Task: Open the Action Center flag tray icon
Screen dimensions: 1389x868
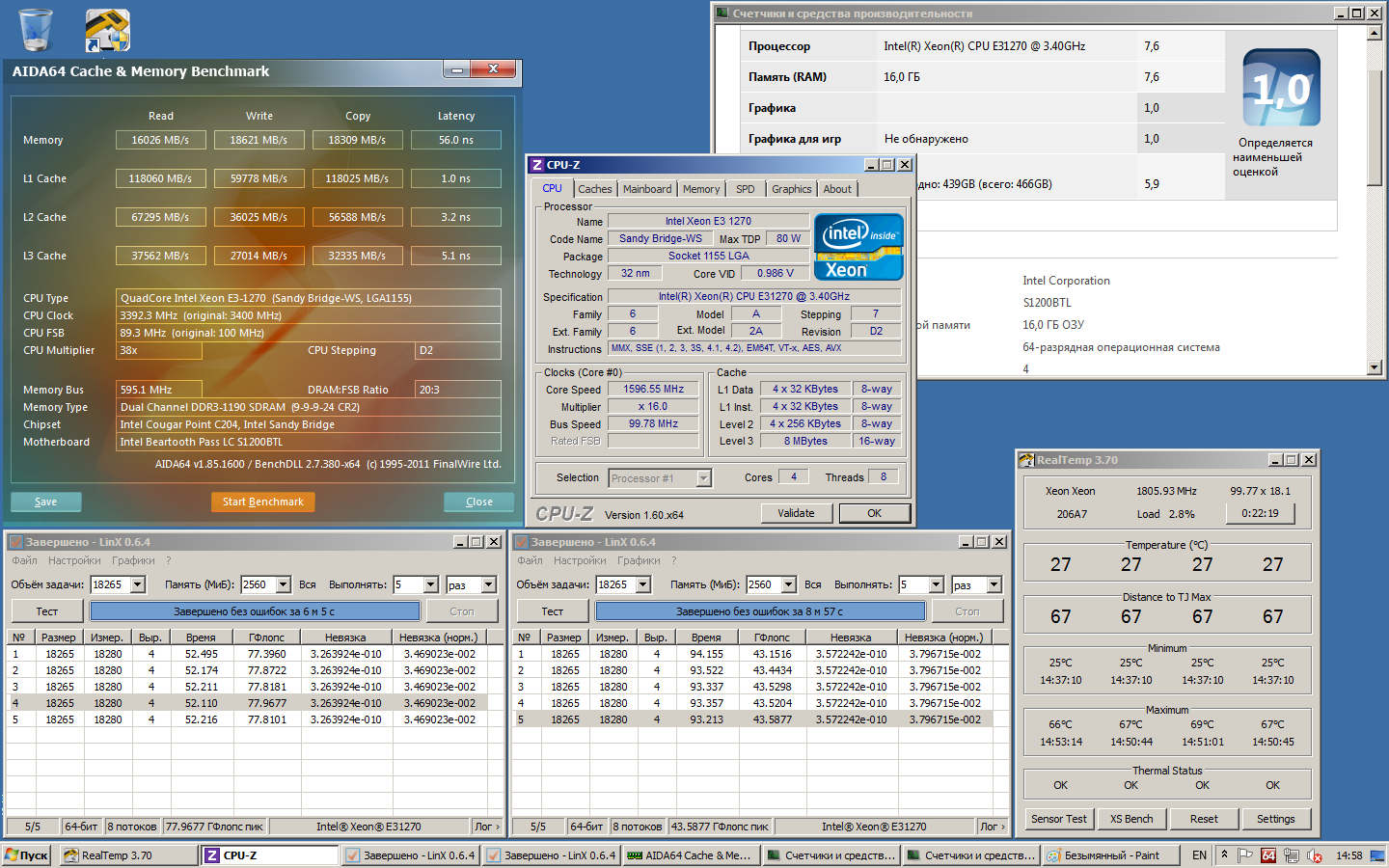Action: (1245, 855)
